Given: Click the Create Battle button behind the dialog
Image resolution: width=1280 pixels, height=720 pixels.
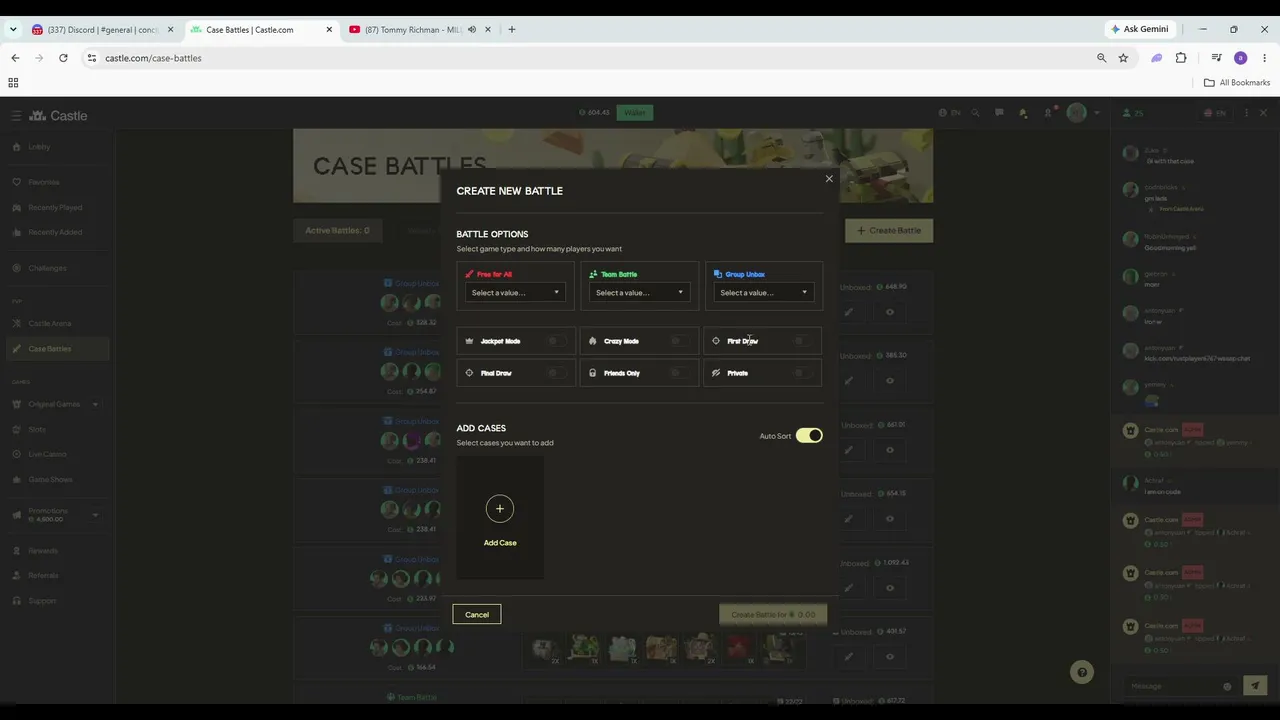Looking at the screenshot, I should (x=889, y=231).
